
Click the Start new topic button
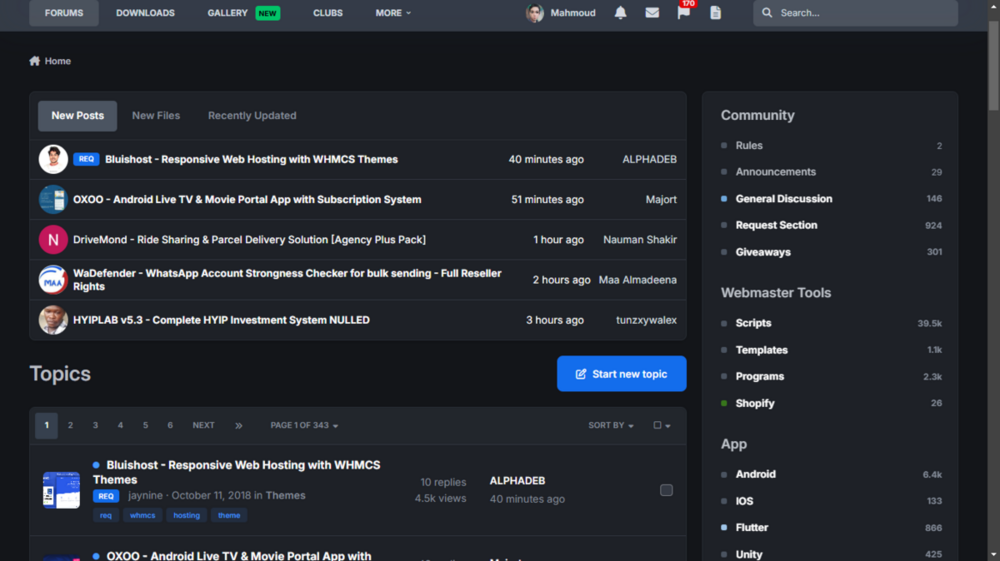[x=621, y=374]
